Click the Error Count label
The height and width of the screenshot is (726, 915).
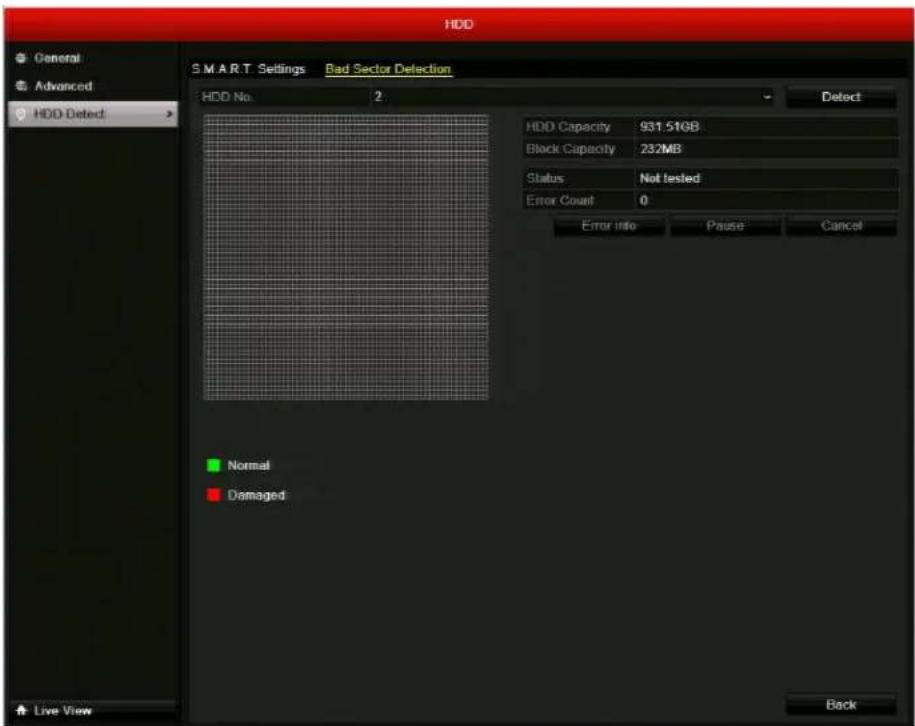pos(560,200)
